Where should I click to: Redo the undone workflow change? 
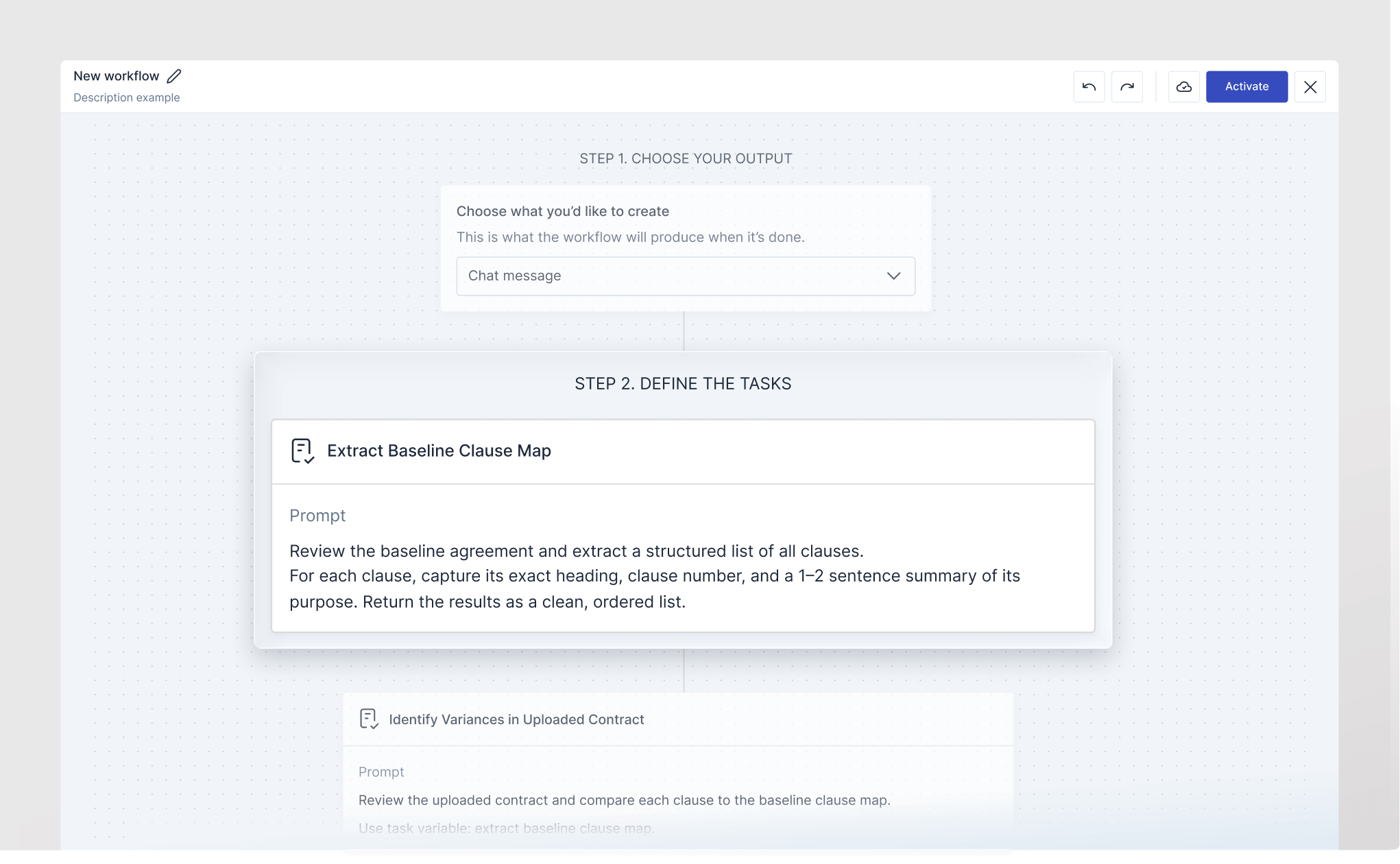click(x=1128, y=86)
